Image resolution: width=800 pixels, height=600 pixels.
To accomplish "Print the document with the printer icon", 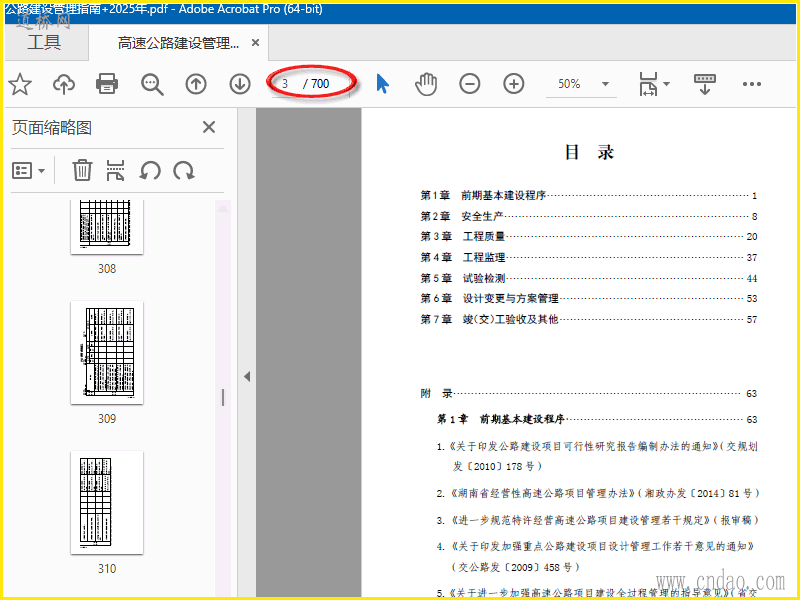I will tap(107, 84).
